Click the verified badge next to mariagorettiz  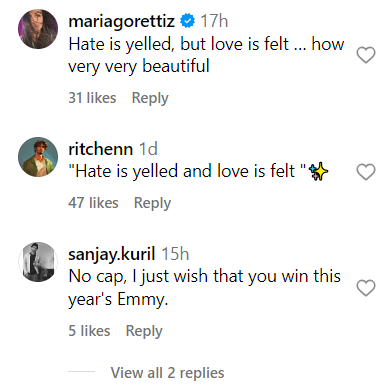coord(187,21)
